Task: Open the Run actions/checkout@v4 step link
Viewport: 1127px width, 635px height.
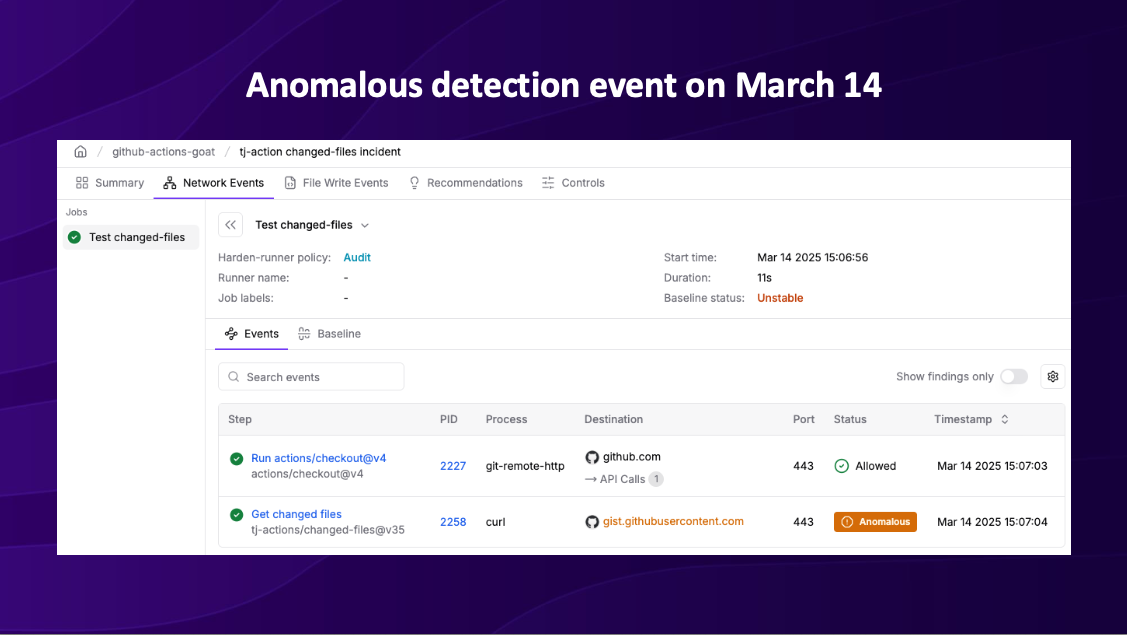Action: tap(318, 458)
